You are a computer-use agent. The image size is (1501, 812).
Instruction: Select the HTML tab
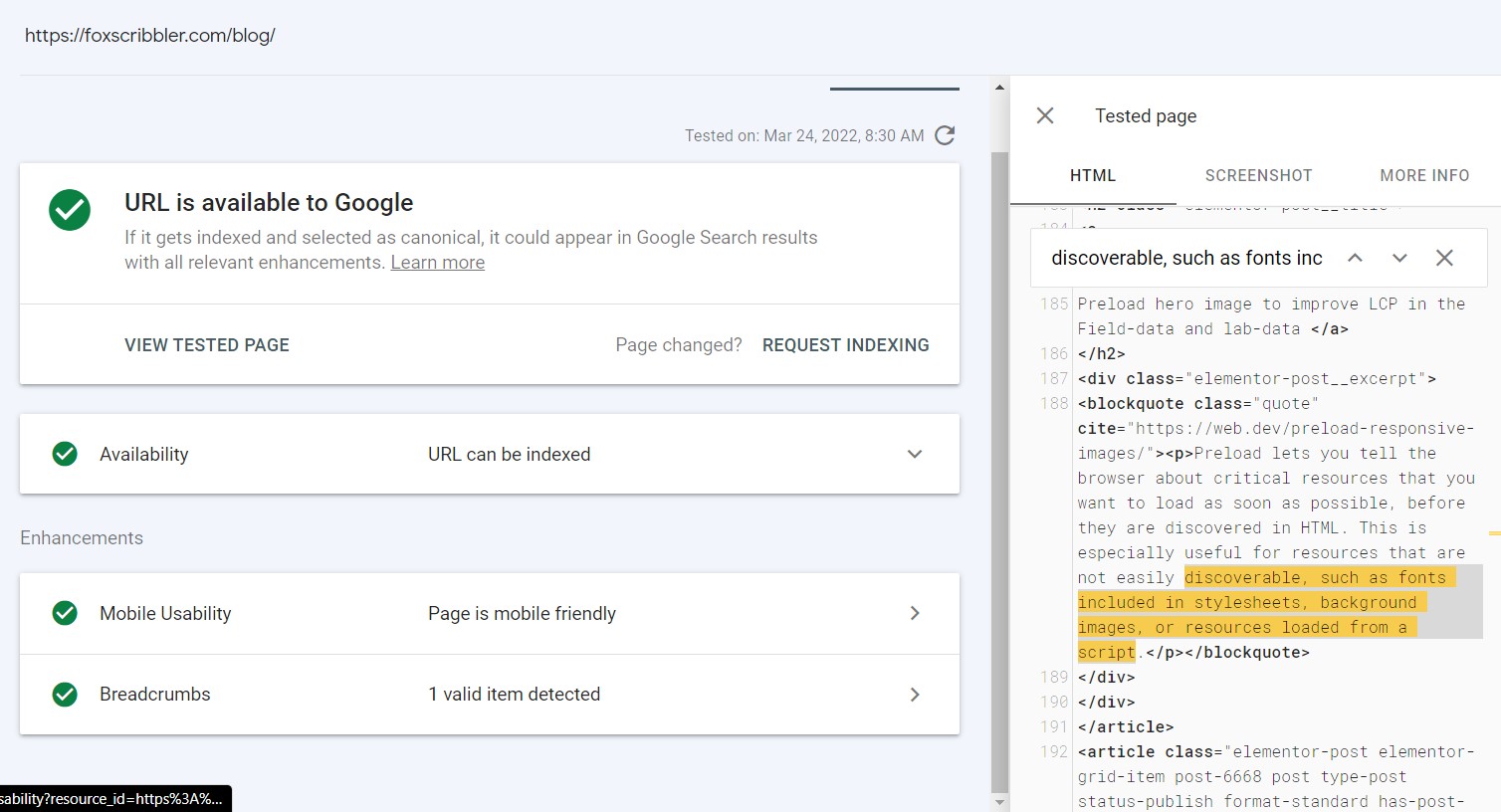(1092, 175)
